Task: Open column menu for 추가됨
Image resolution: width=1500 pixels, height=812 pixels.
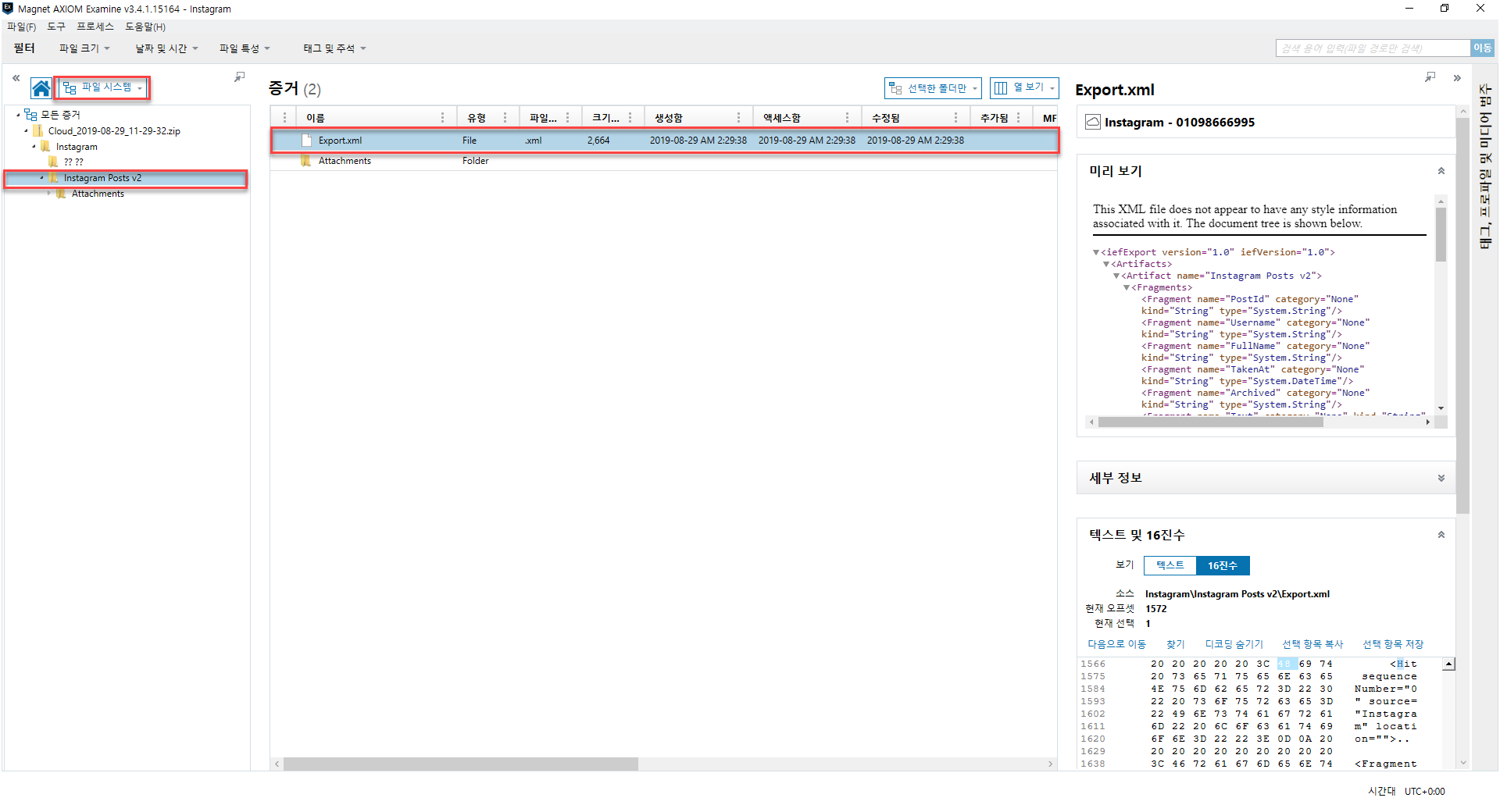Action: click(1018, 118)
